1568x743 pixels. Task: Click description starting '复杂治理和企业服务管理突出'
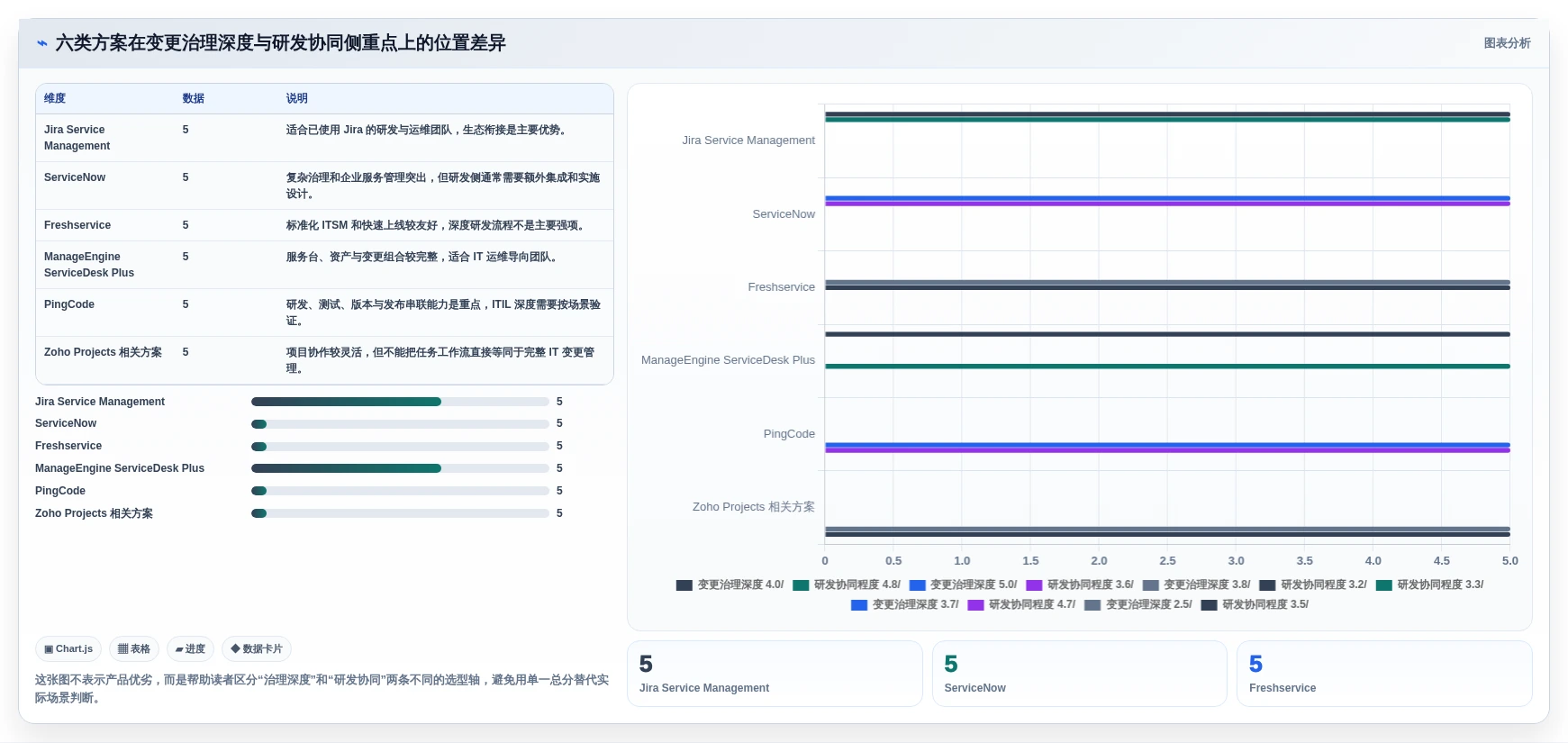[x=443, y=186]
